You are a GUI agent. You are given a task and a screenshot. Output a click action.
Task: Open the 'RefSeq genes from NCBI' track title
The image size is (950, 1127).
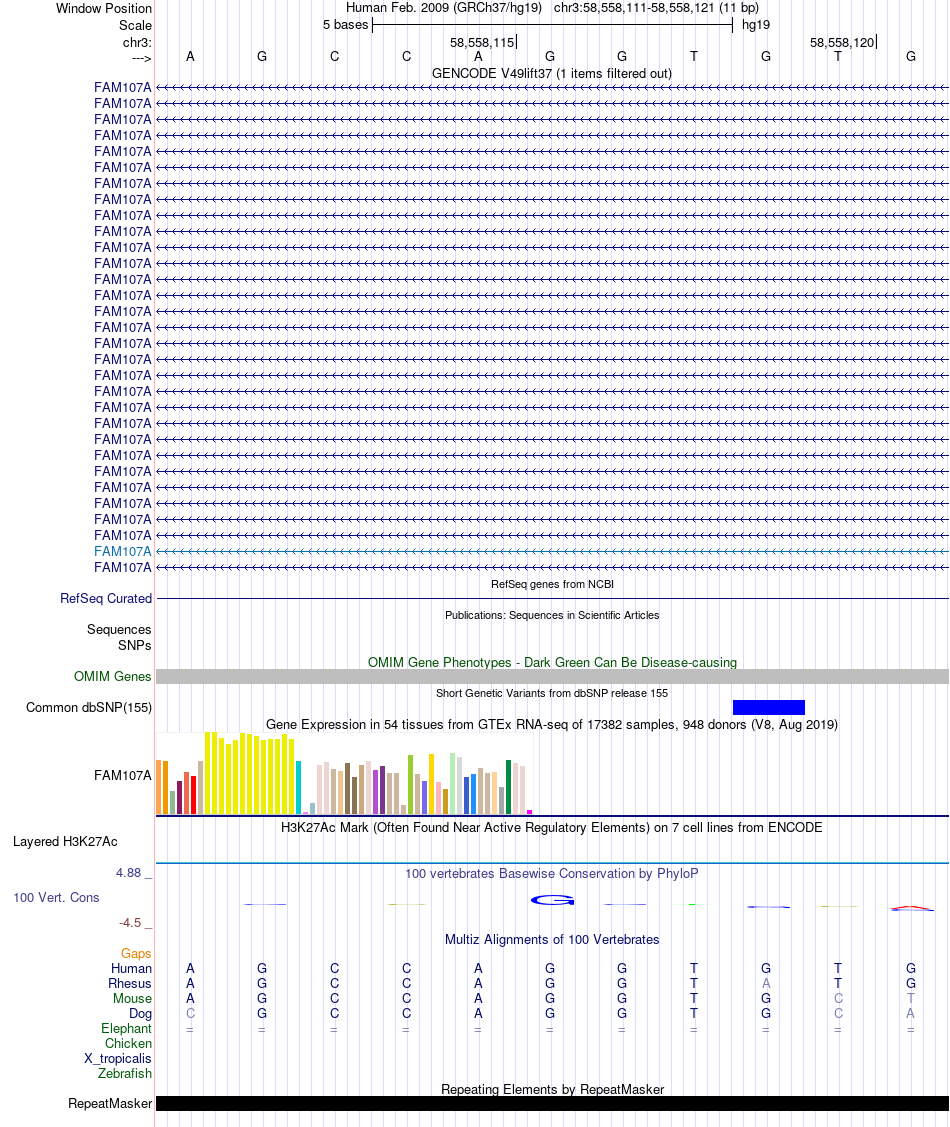(x=552, y=584)
